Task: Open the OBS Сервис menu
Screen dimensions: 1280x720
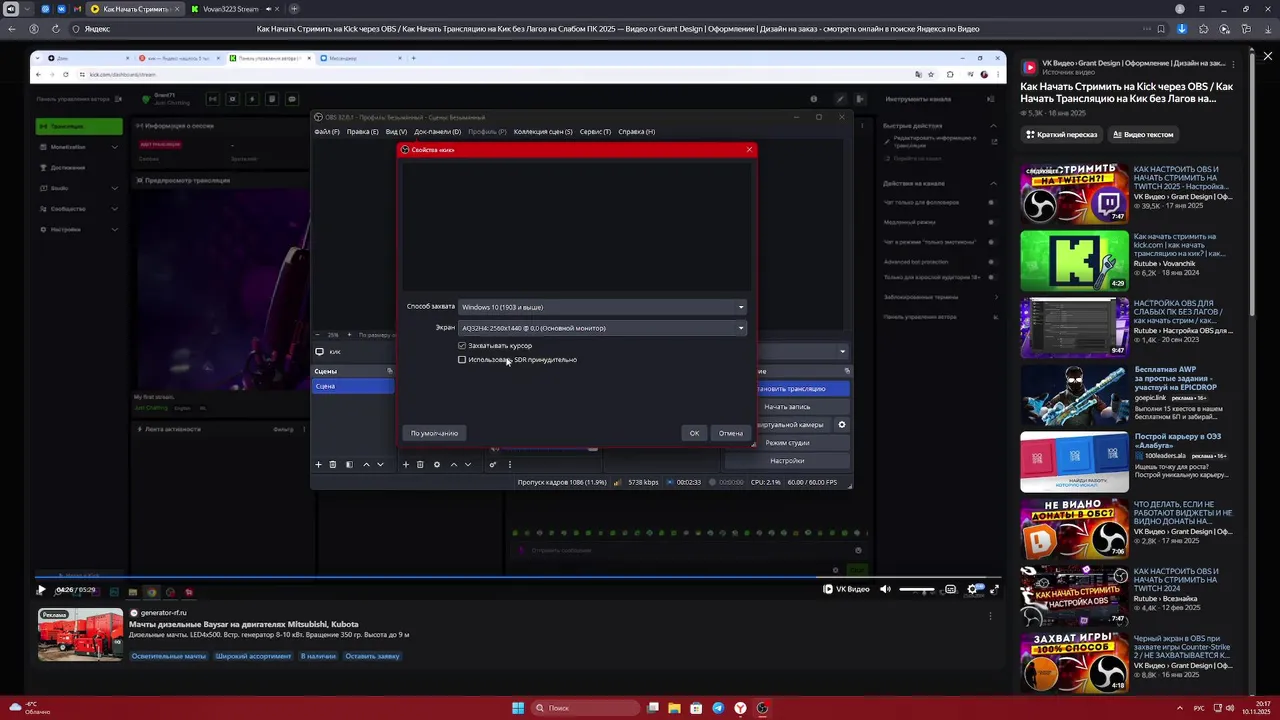Action: coord(595,132)
